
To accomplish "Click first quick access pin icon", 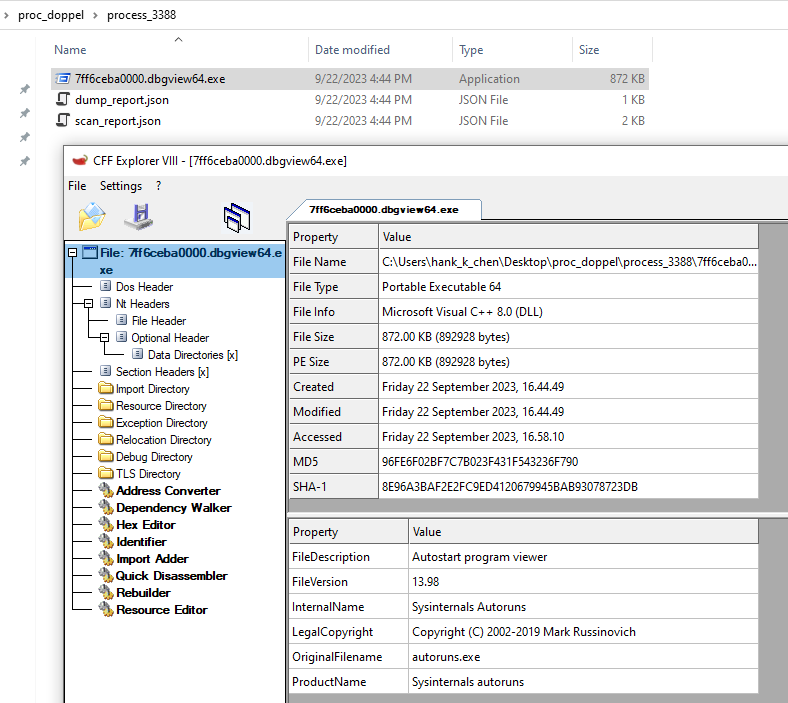I will point(25,89).
